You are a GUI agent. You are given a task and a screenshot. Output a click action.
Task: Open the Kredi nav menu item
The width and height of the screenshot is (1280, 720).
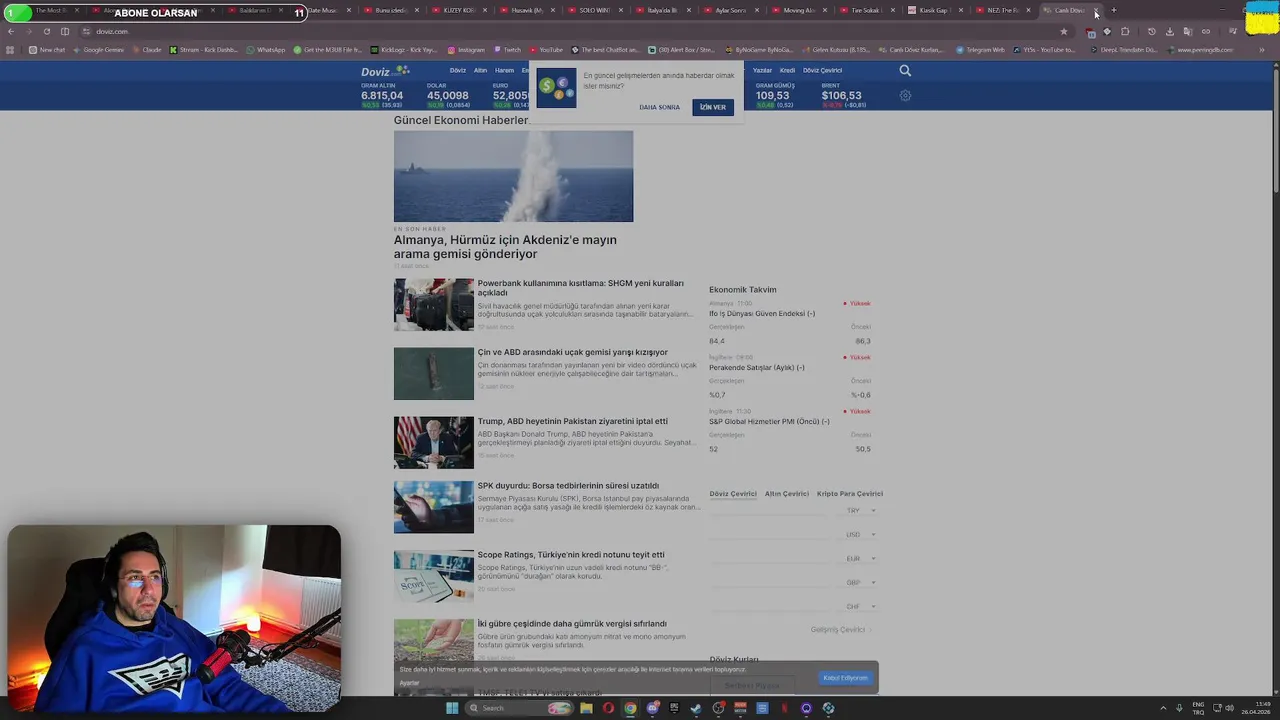point(787,71)
